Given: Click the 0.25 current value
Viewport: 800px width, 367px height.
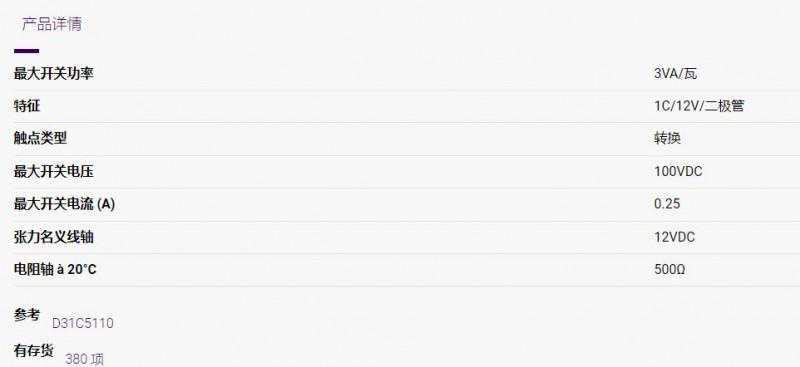Looking at the screenshot, I should 667,204.
